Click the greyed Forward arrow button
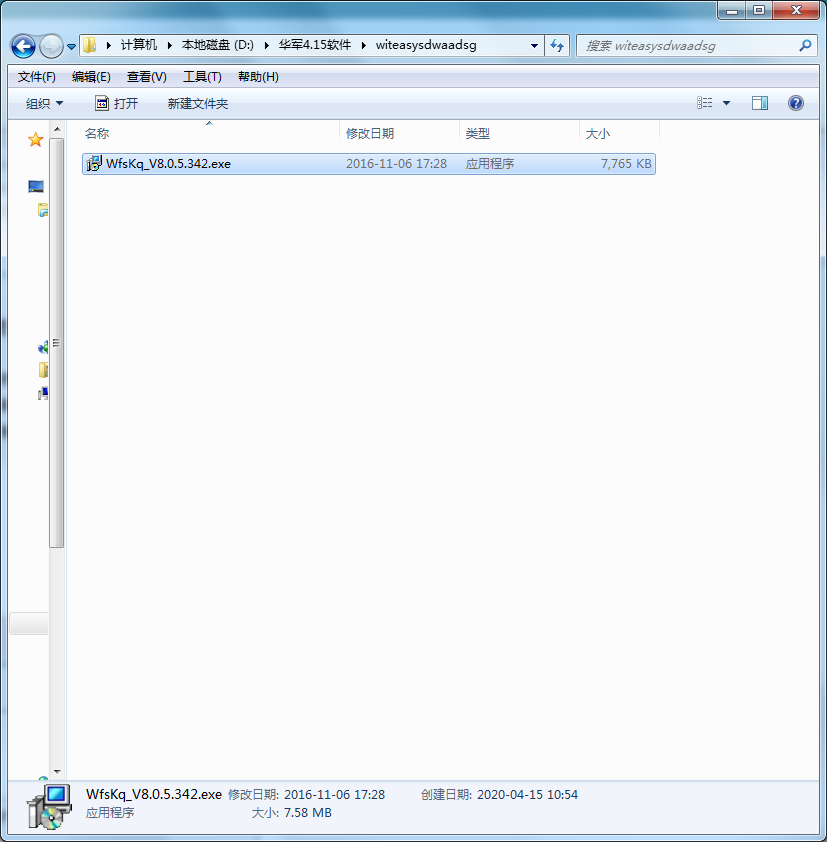 point(52,46)
